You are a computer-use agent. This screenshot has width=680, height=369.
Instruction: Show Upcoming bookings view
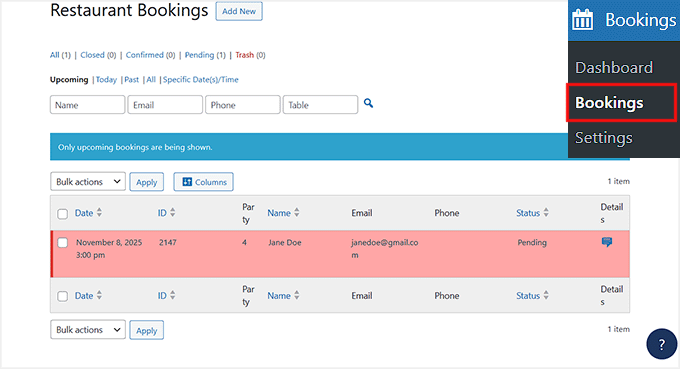click(x=69, y=80)
